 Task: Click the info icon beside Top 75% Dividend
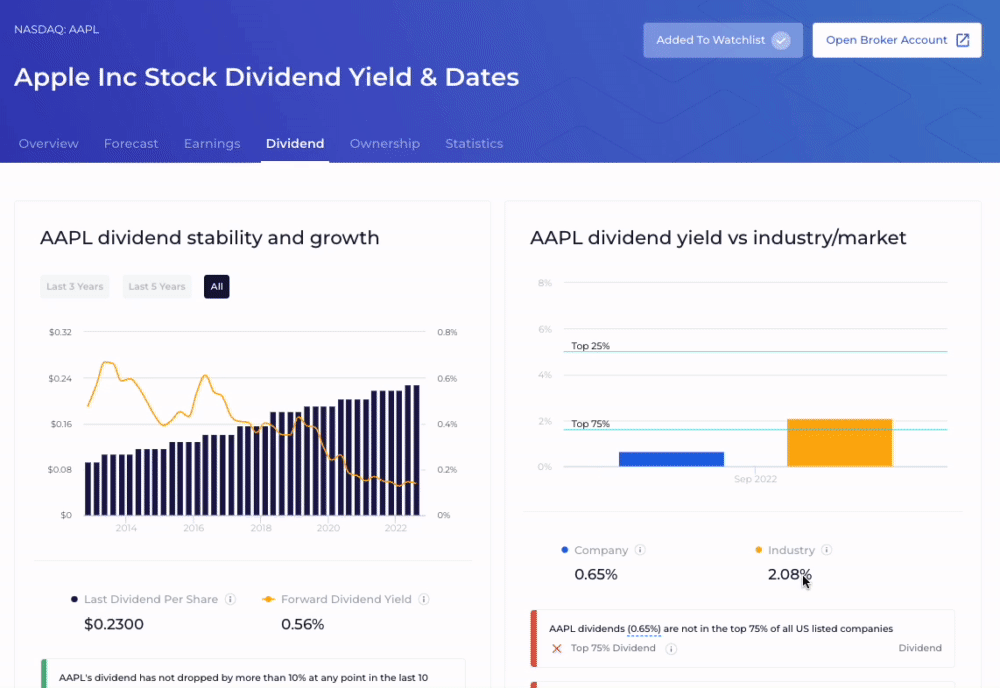tap(671, 648)
